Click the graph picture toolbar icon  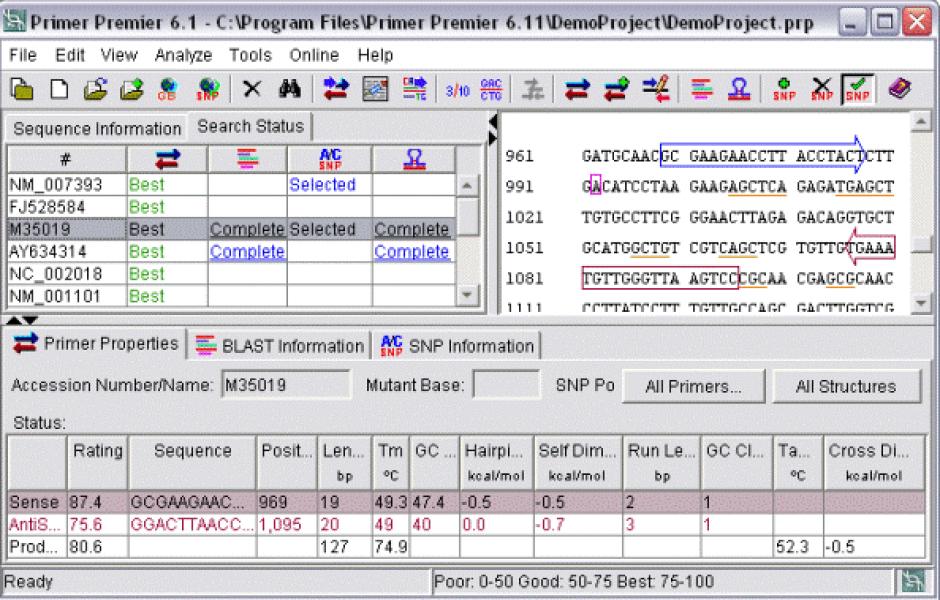(376, 89)
